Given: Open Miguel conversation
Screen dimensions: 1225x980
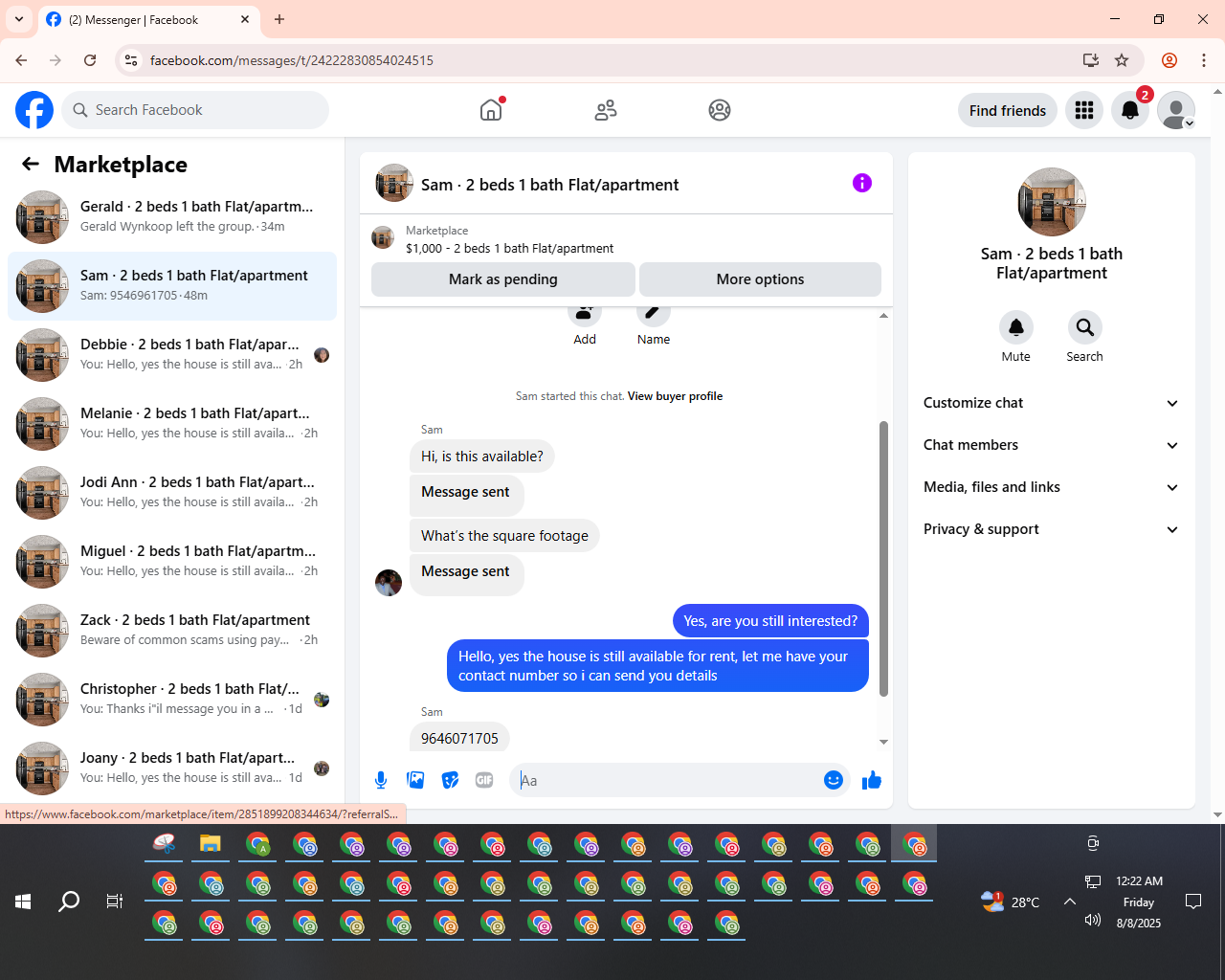Looking at the screenshot, I should coord(172,562).
